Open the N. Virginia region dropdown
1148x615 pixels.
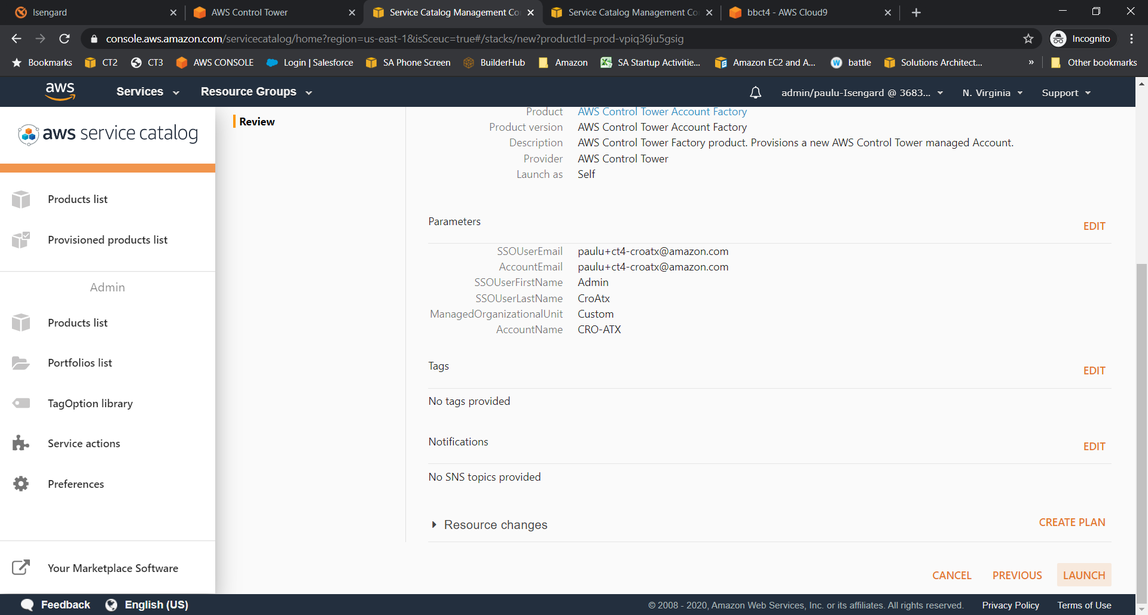click(992, 93)
